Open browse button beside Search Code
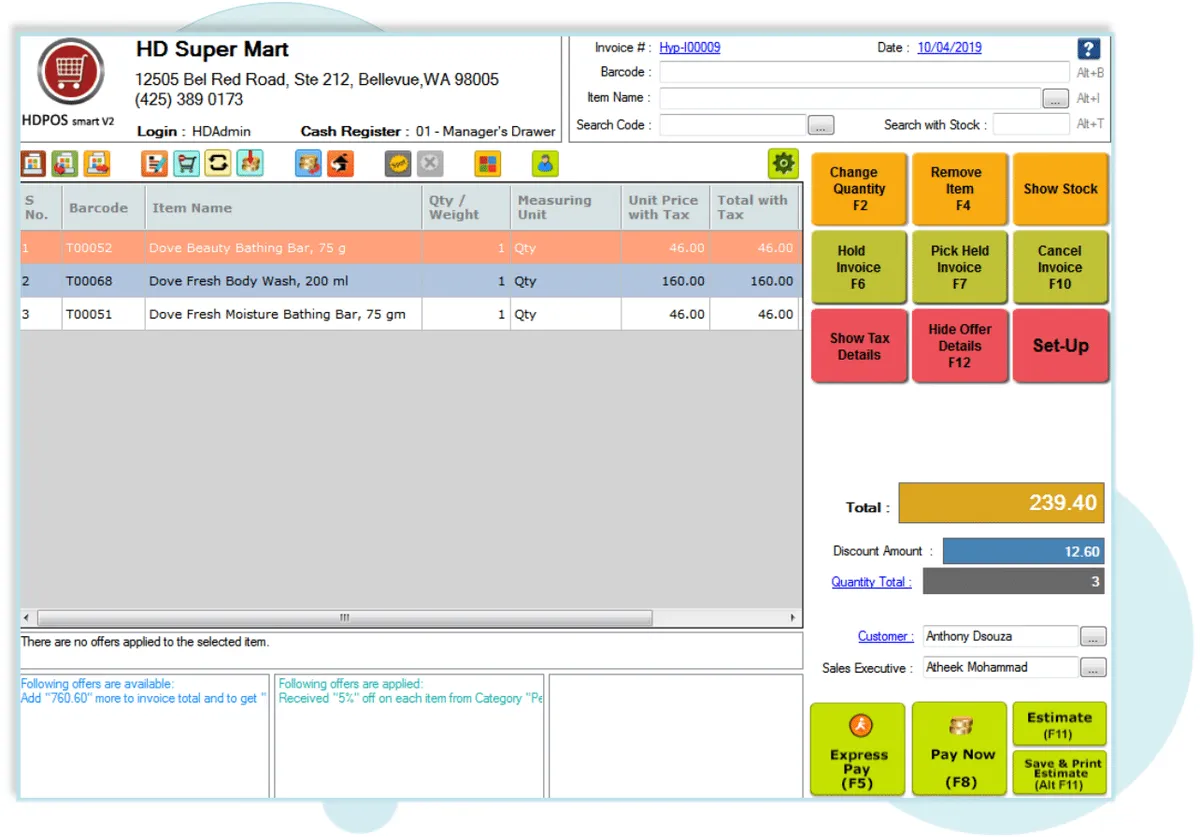This screenshot has height=837, width=1200. click(821, 126)
